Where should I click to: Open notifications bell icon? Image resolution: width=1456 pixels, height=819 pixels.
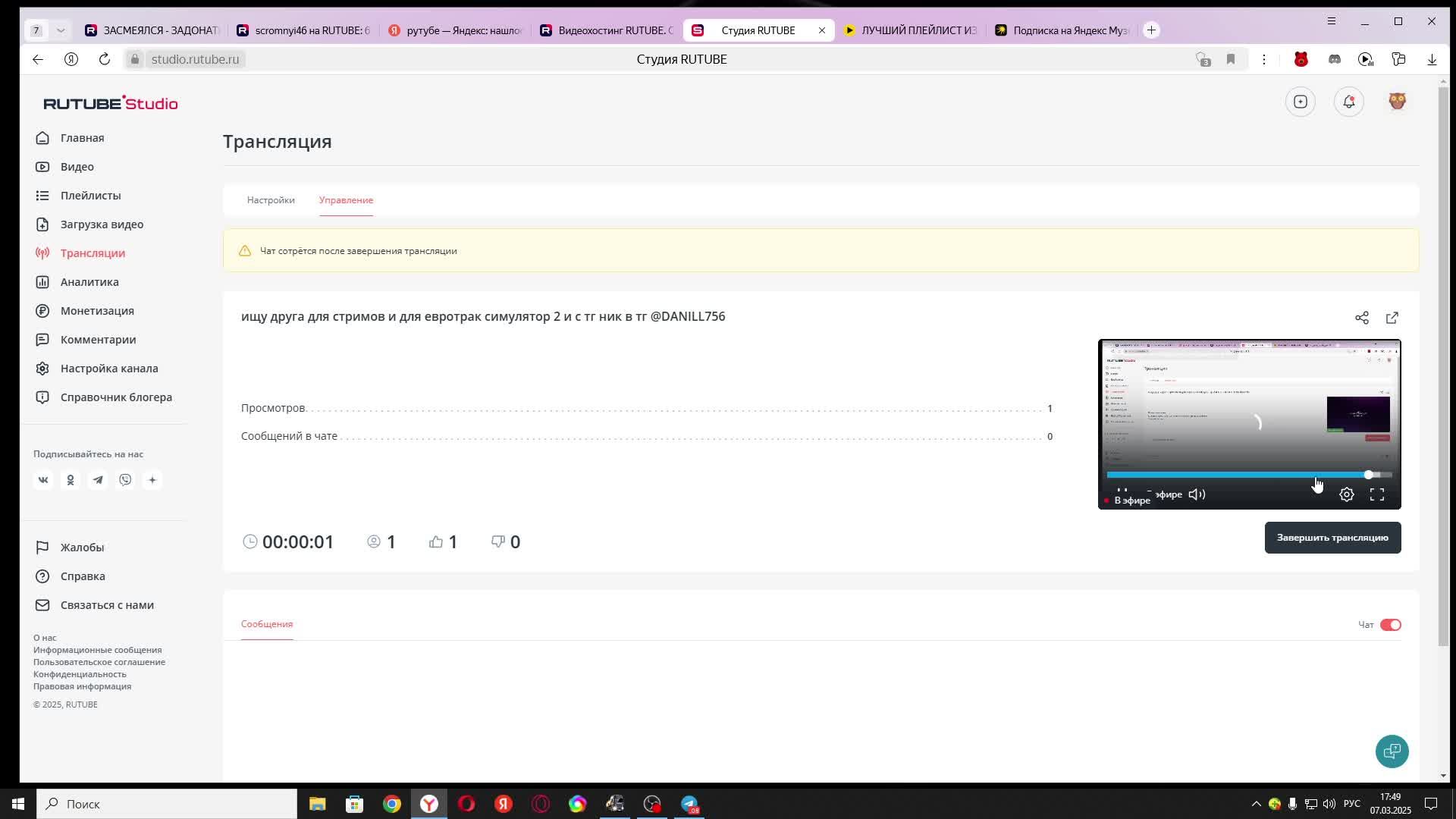(1348, 102)
